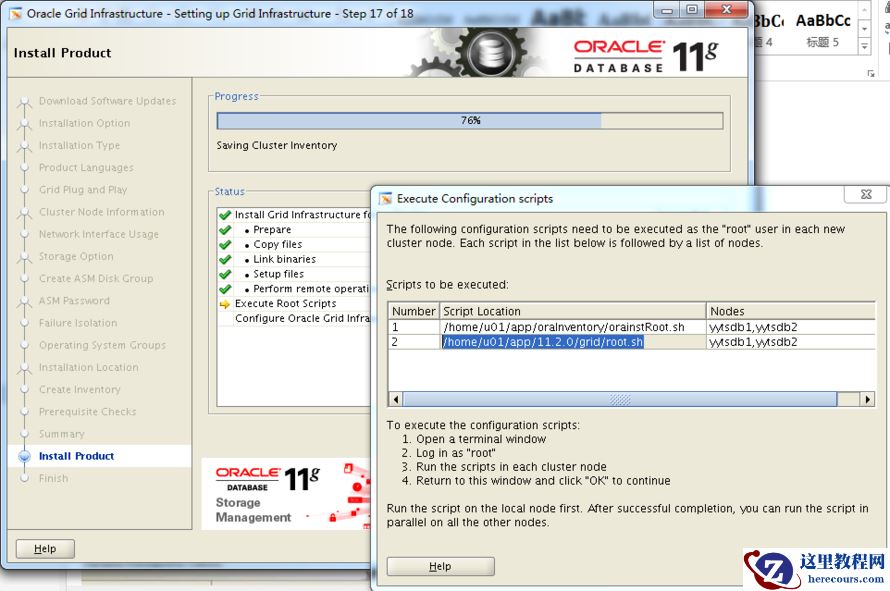Select Storage Option step in sidebar

76,256
